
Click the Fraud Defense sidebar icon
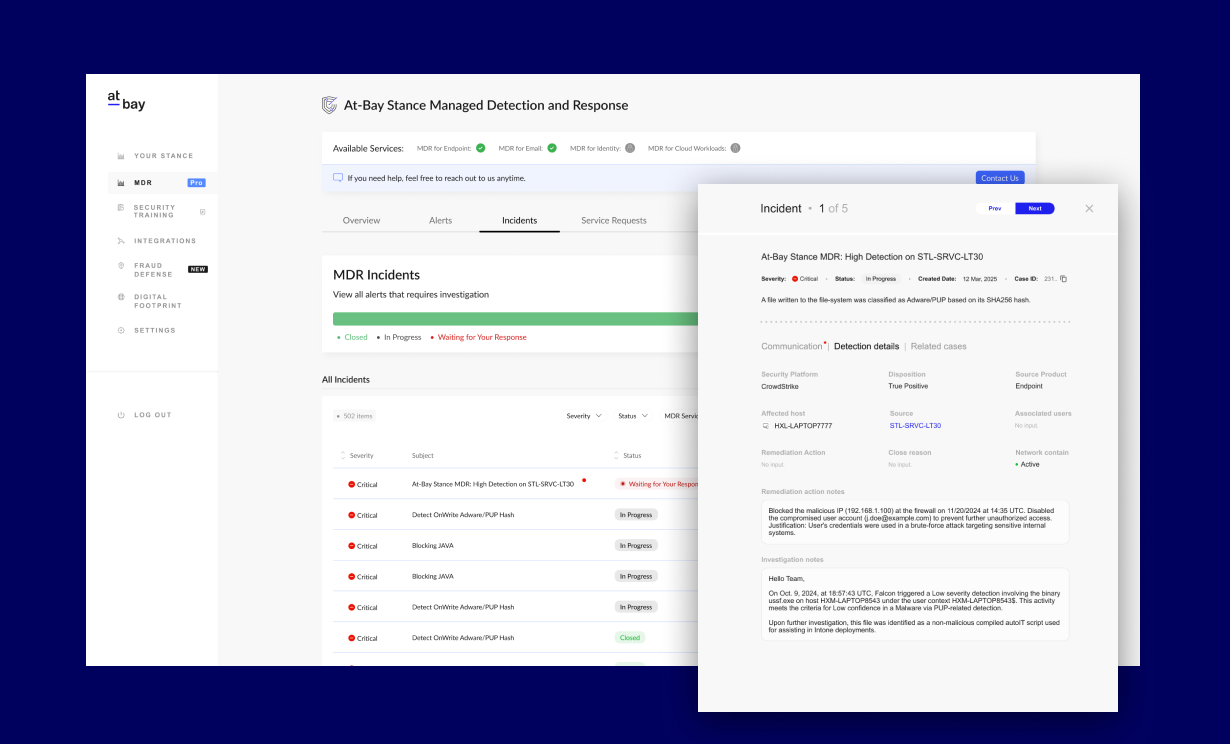[x=121, y=266]
